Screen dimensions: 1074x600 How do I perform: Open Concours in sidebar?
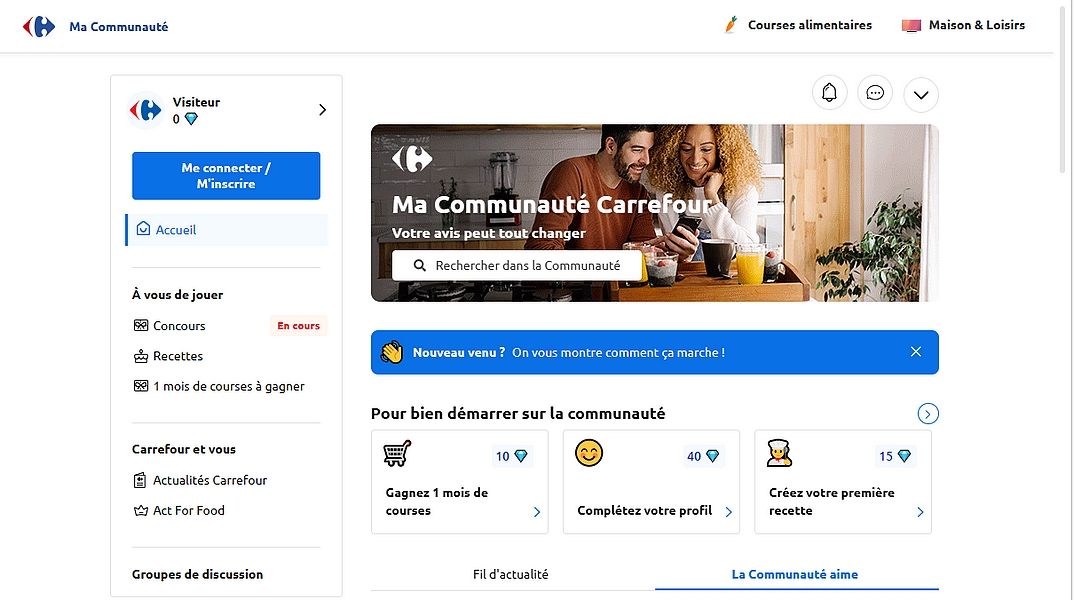pyautogui.click(x=179, y=326)
